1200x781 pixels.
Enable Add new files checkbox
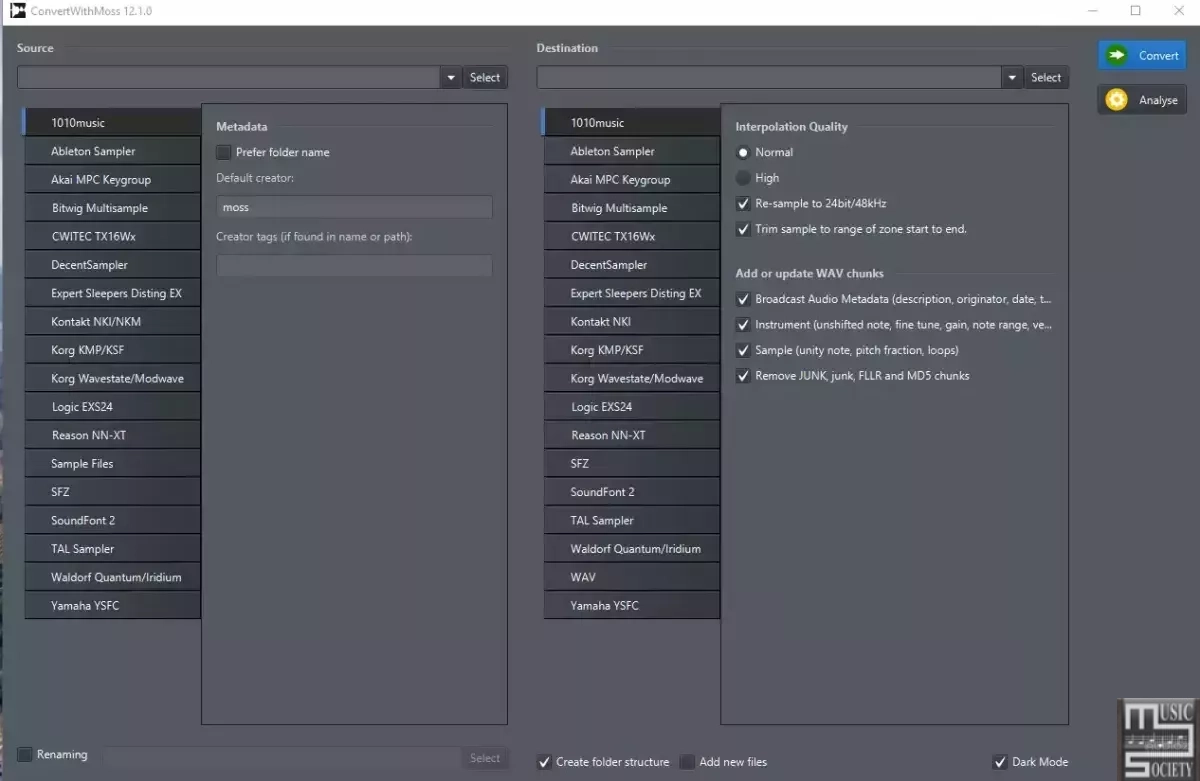point(687,762)
